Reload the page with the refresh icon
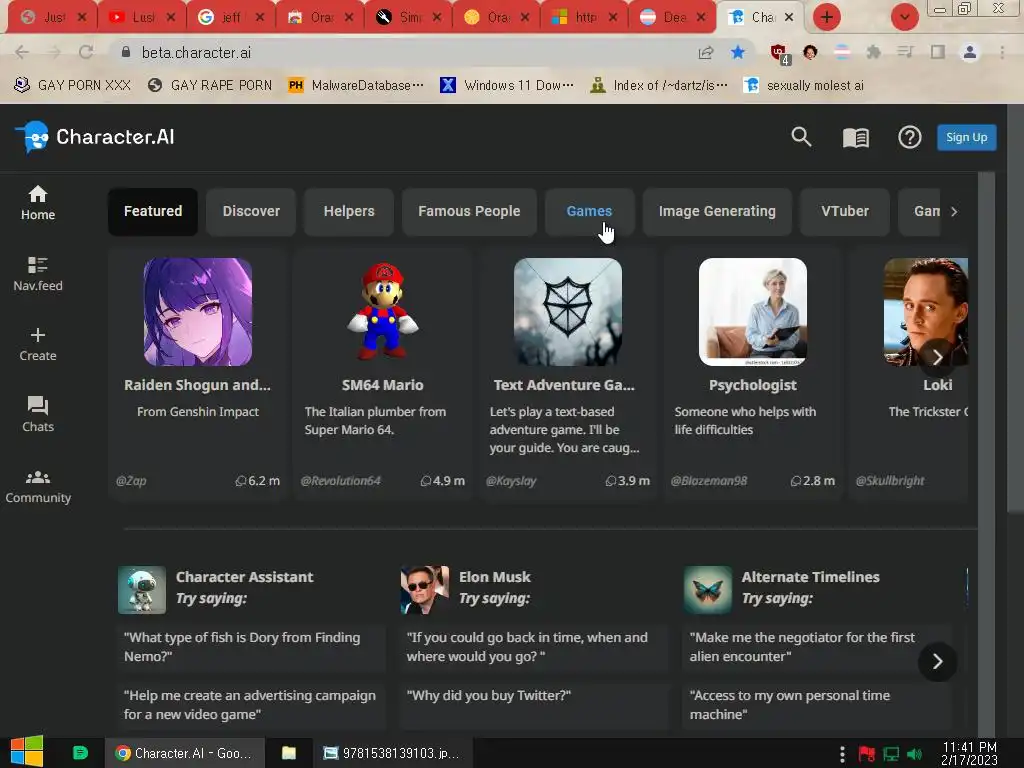Screen dimensions: 1024x768 pos(86,52)
